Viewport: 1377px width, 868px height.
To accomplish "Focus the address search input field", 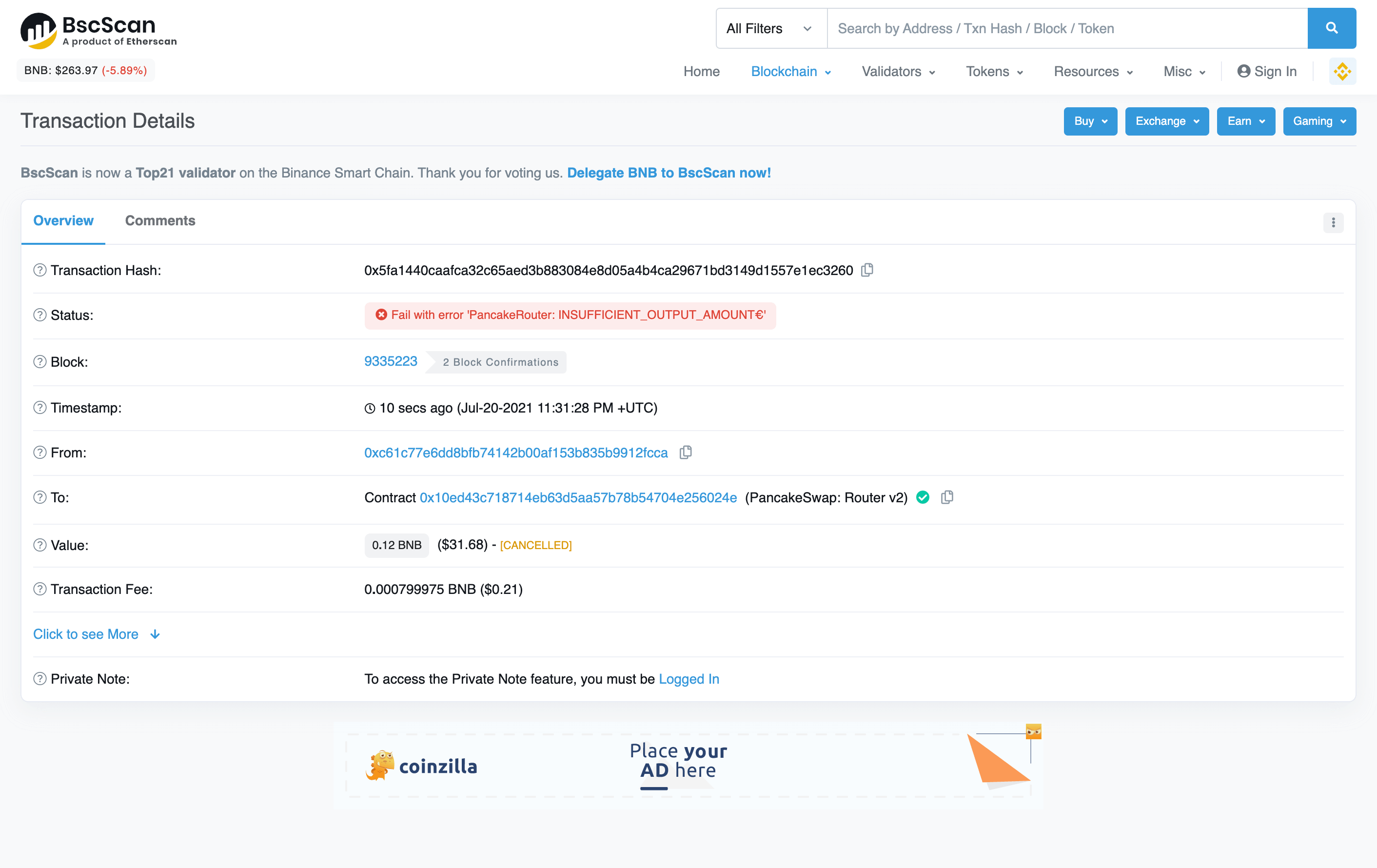I will tap(1067, 28).
